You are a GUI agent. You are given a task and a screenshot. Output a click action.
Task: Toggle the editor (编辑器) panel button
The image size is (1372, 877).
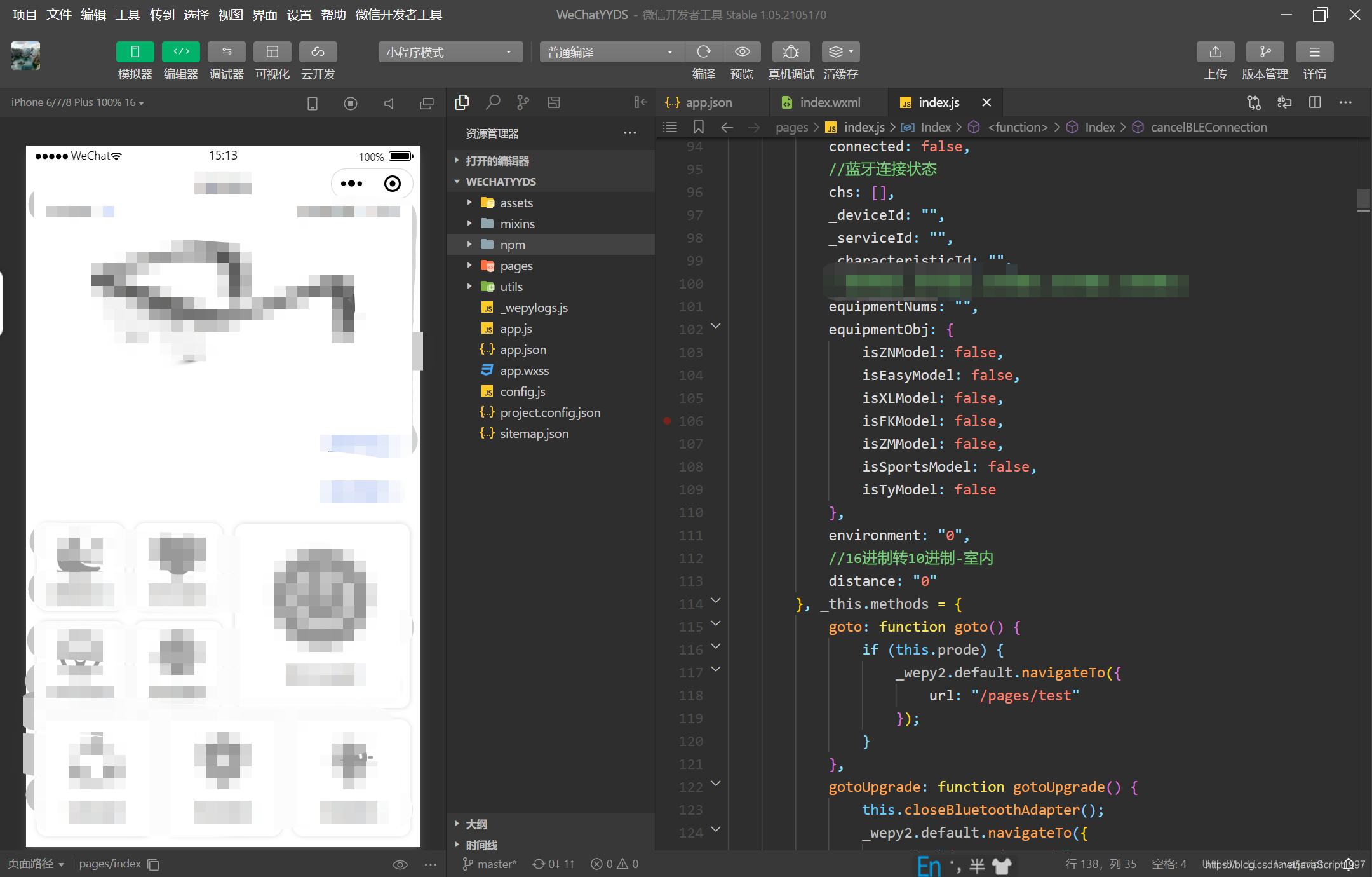181,51
